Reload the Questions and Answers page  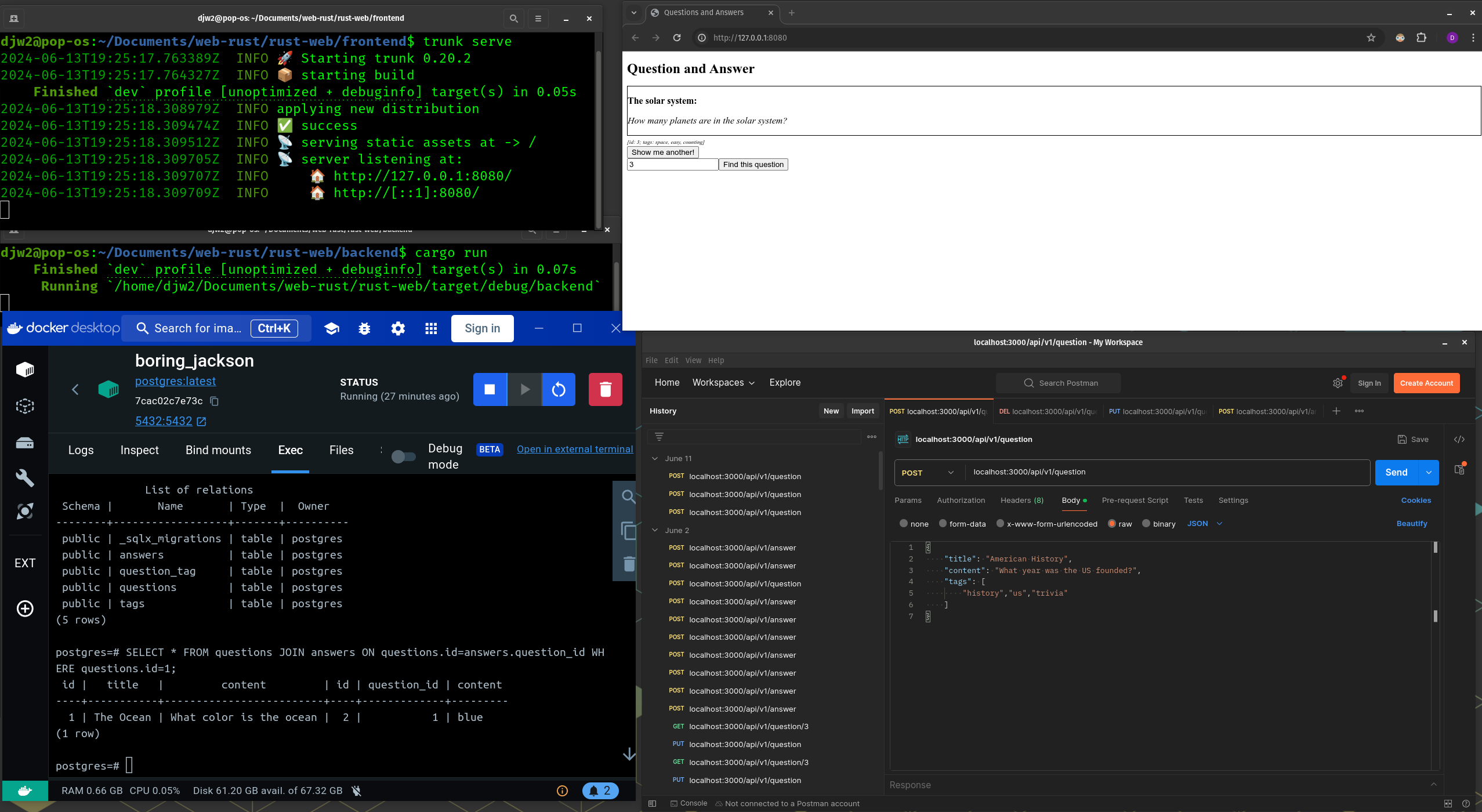(x=676, y=38)
